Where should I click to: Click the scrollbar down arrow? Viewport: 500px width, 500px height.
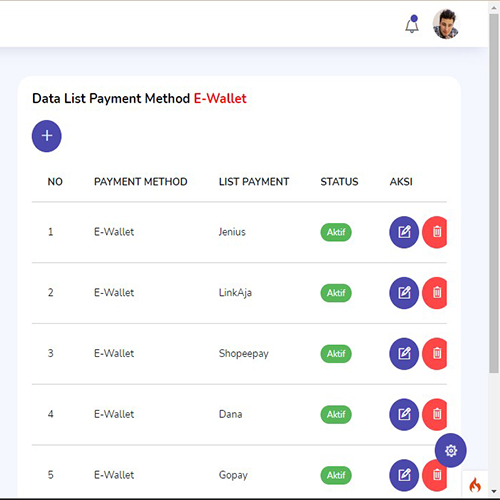(x=494, y=491)
